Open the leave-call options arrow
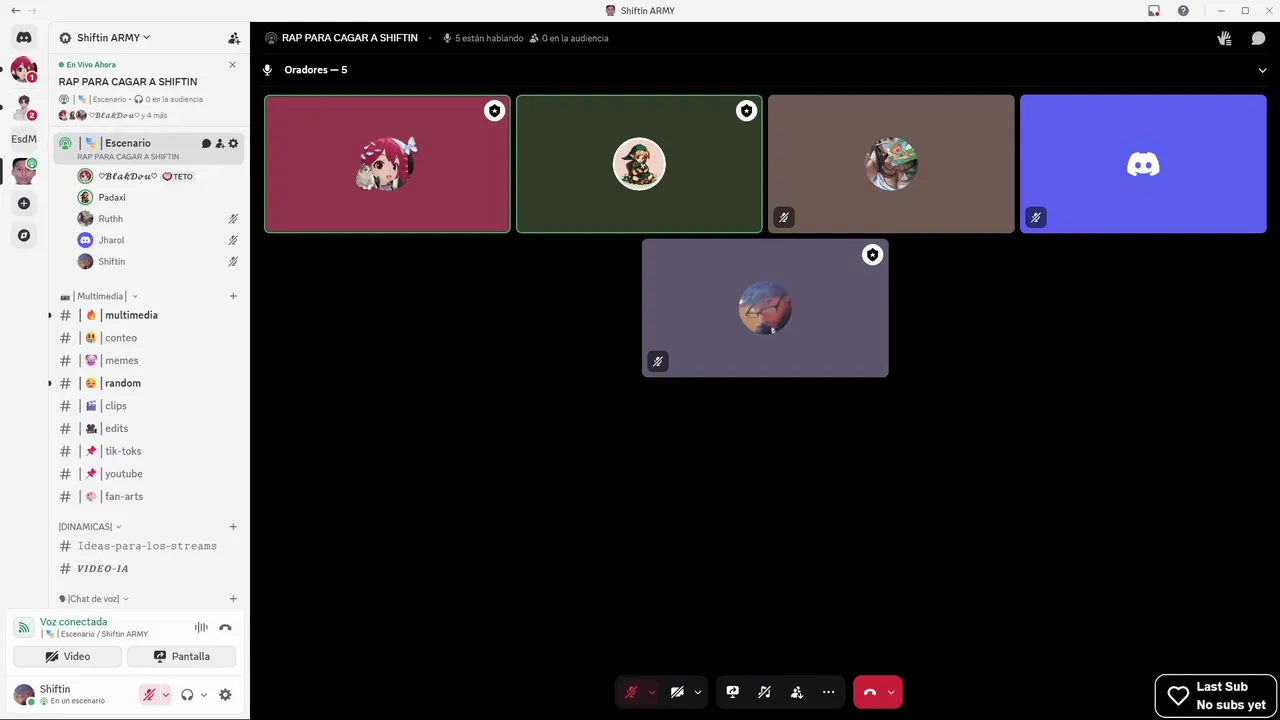 [892, 692]
